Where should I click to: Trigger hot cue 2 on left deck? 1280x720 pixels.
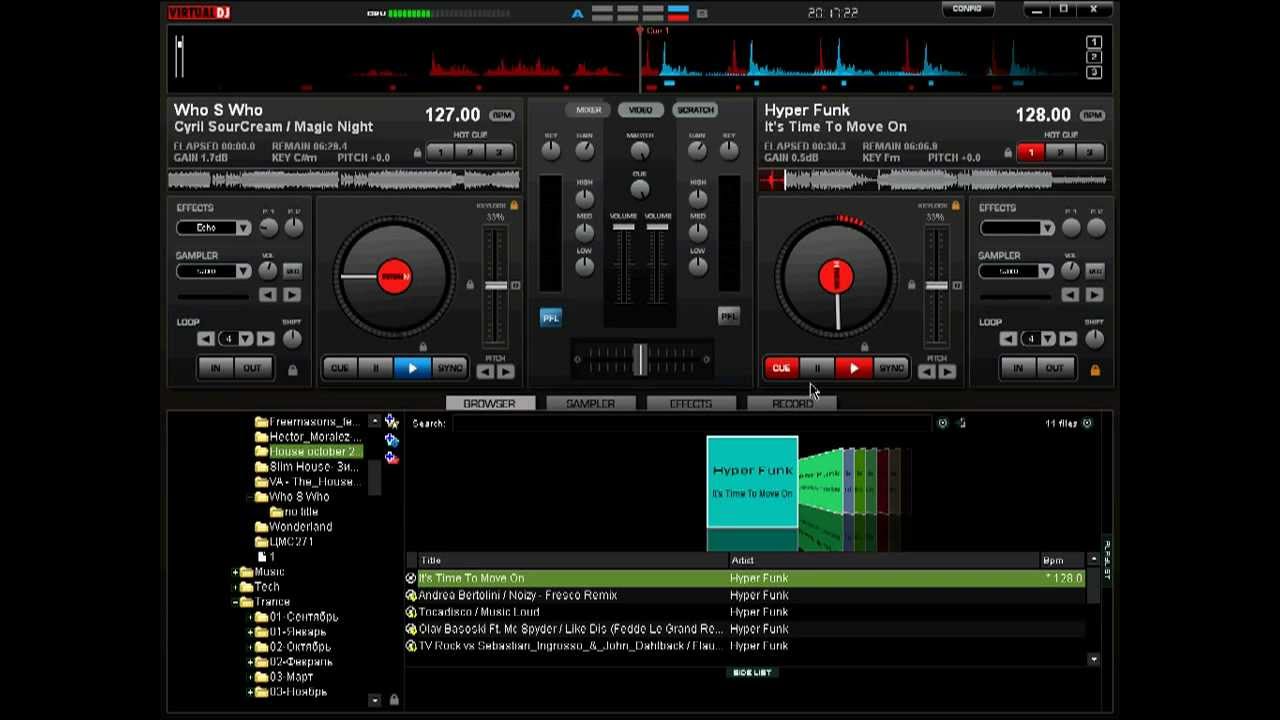tap(469, 153)
